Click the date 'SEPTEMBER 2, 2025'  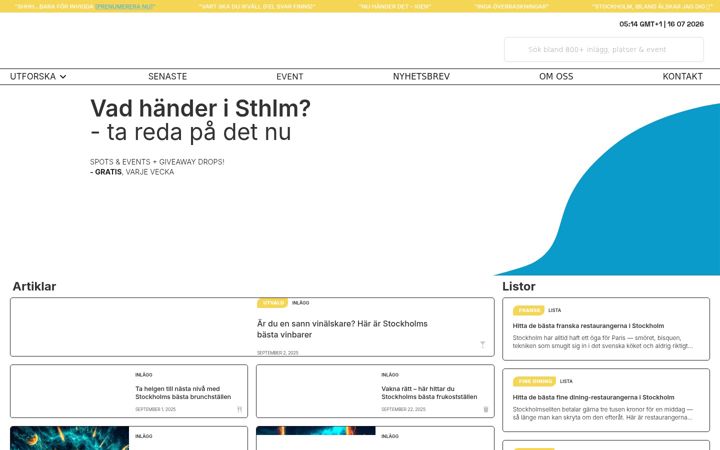[277, 353]
